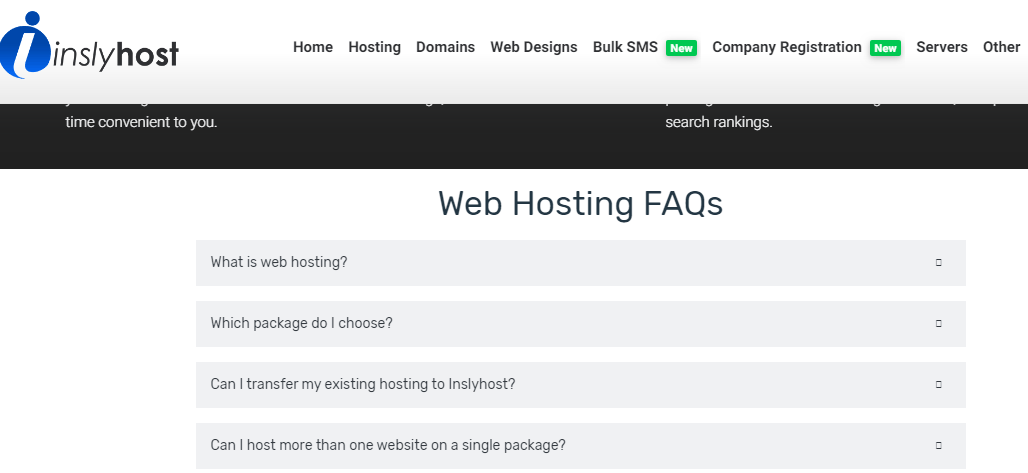This screenshot has height=473, width=1028.
Task: Expand 'Can I host more than one website' question
Action: 580,445
